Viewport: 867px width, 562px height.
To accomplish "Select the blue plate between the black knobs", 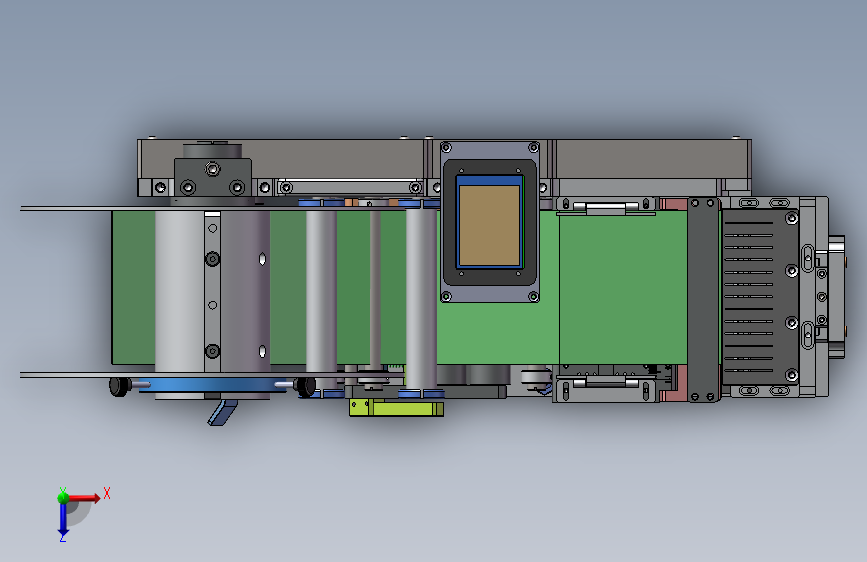I will (x=213, y=385).
